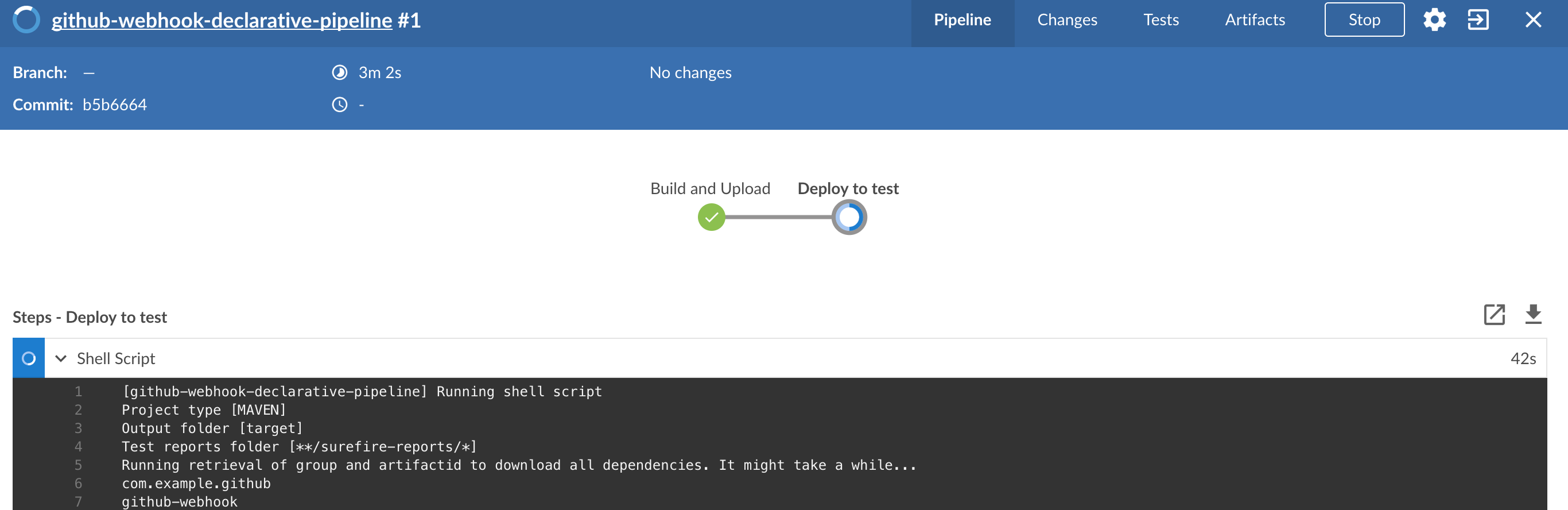Click commit hash b5b6664
The image size is (1568, 510).
114,105
